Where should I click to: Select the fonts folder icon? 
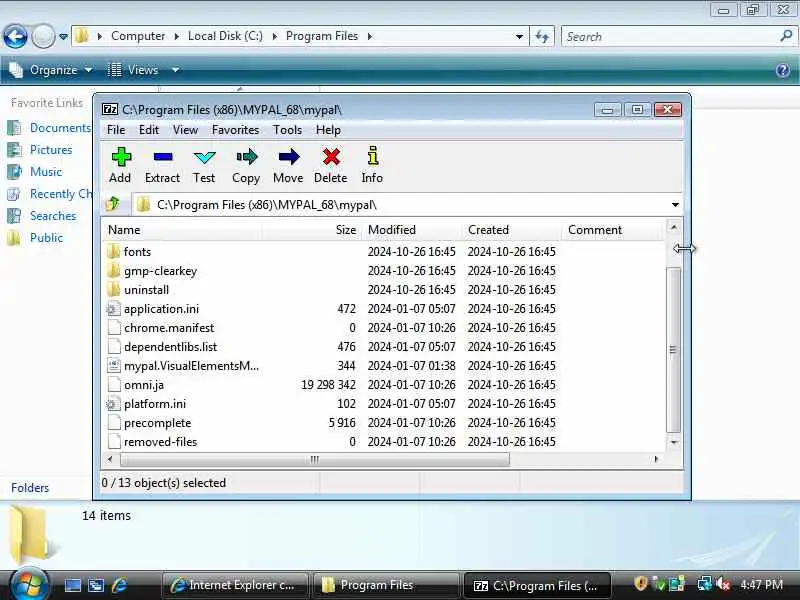click(114, 252)
